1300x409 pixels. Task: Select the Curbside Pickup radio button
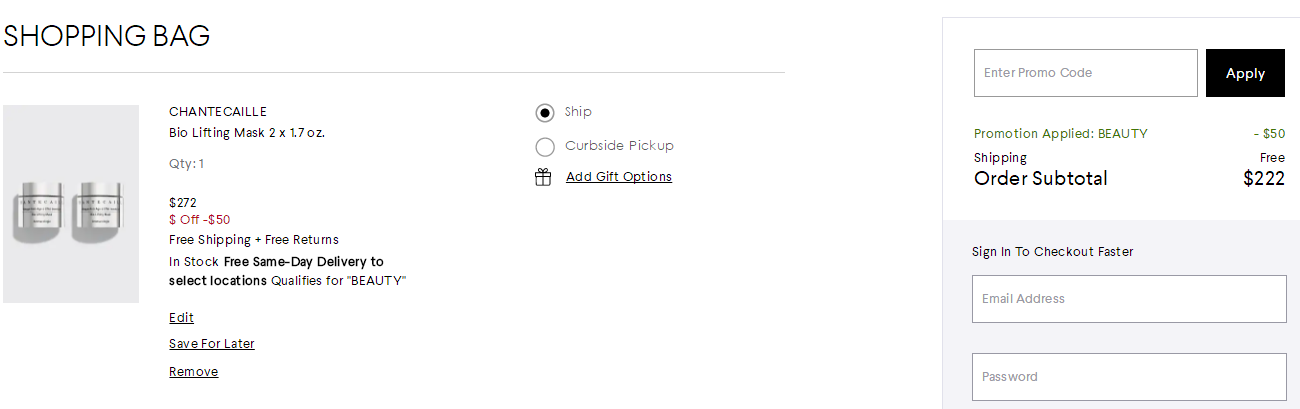(545, 147)
